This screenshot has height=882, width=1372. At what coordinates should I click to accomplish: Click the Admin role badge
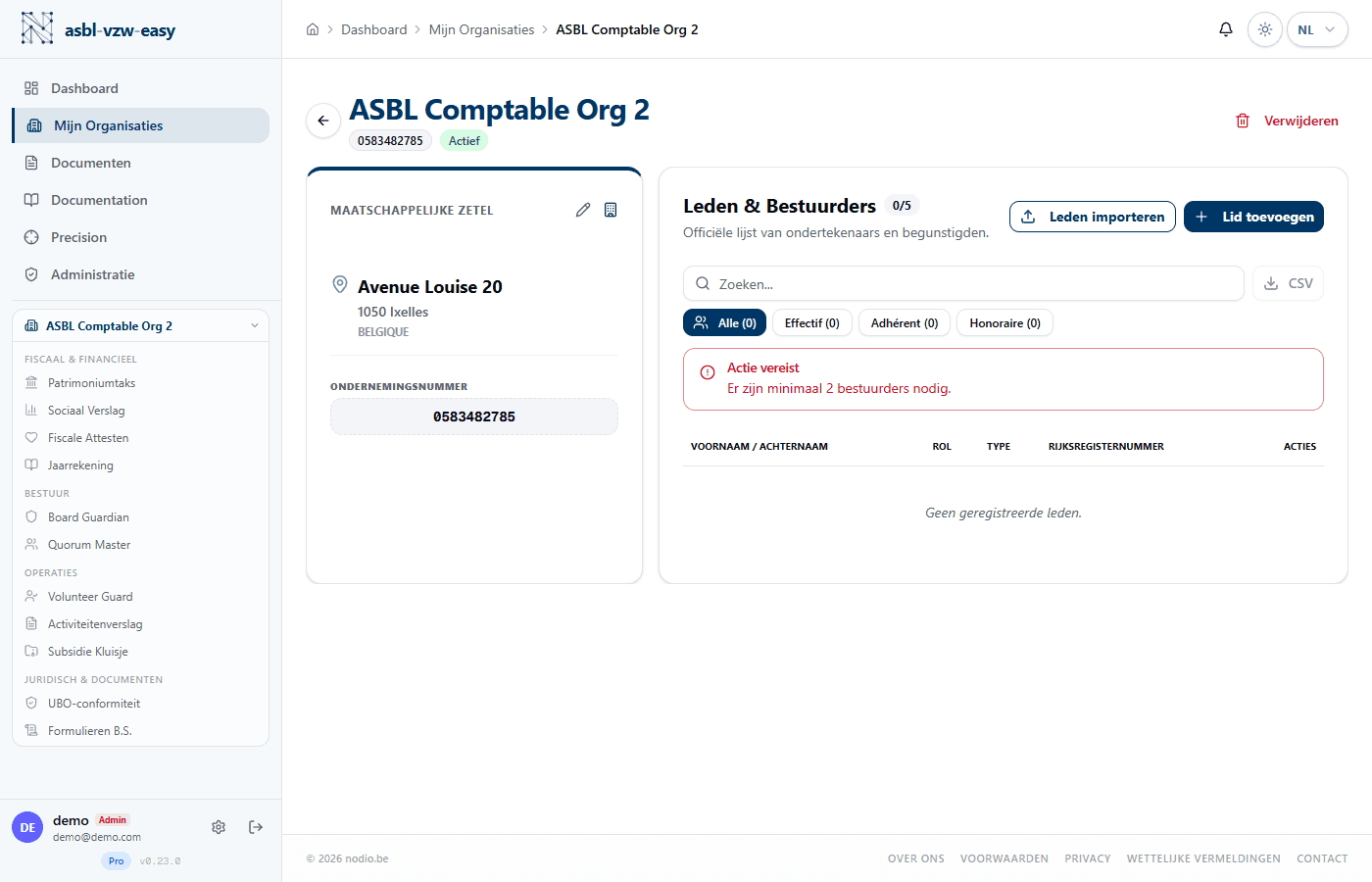[x=113, y=820]
